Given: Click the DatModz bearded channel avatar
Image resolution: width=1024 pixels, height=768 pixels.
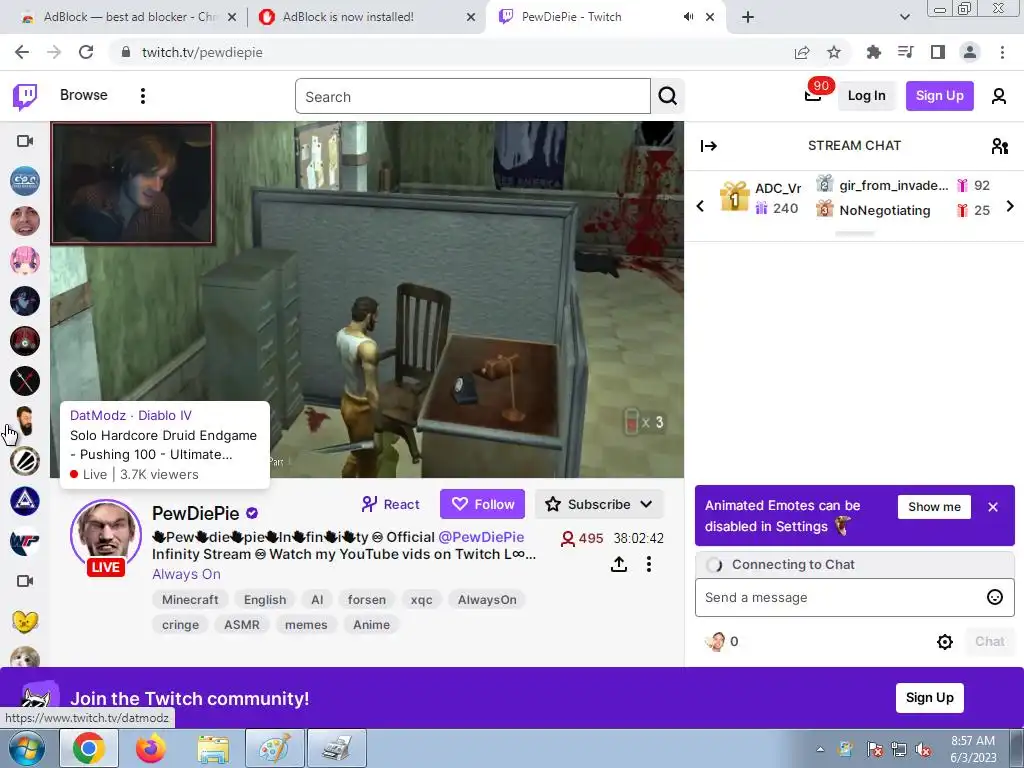Looking at the screenshot, I should (x=25, y=421).
